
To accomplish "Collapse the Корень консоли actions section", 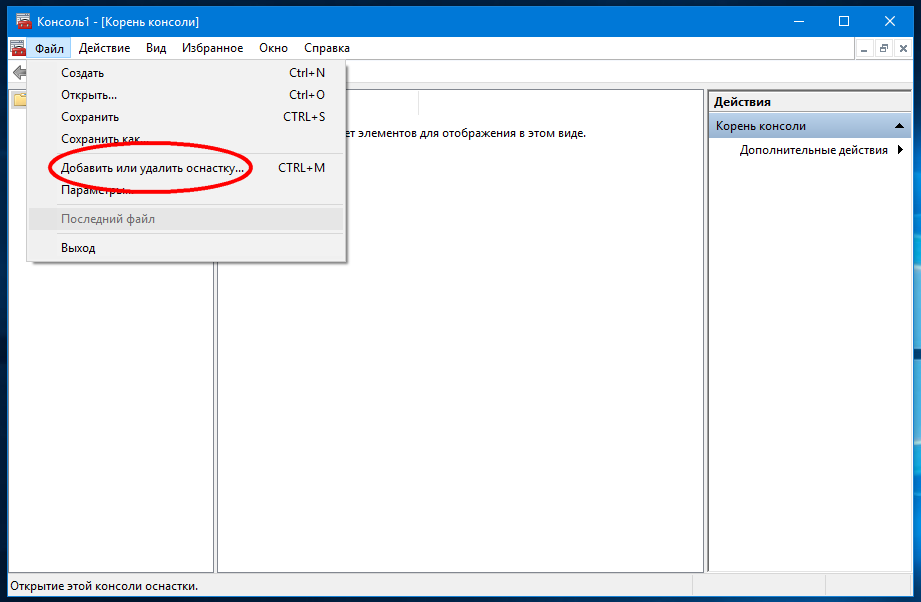I will (x=899, y=126).
